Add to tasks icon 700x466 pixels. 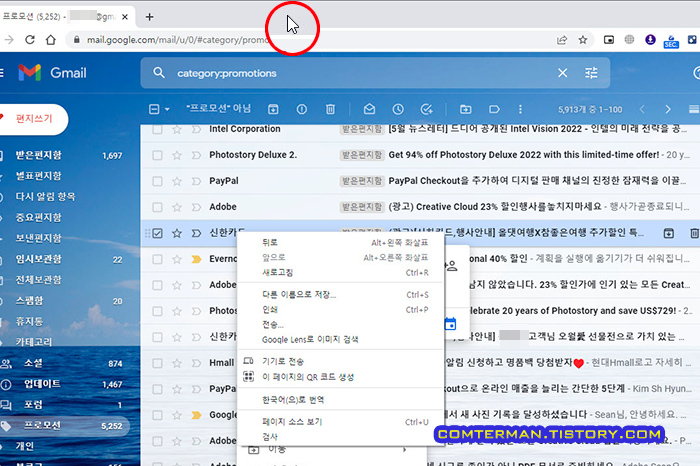pos(427,109)
